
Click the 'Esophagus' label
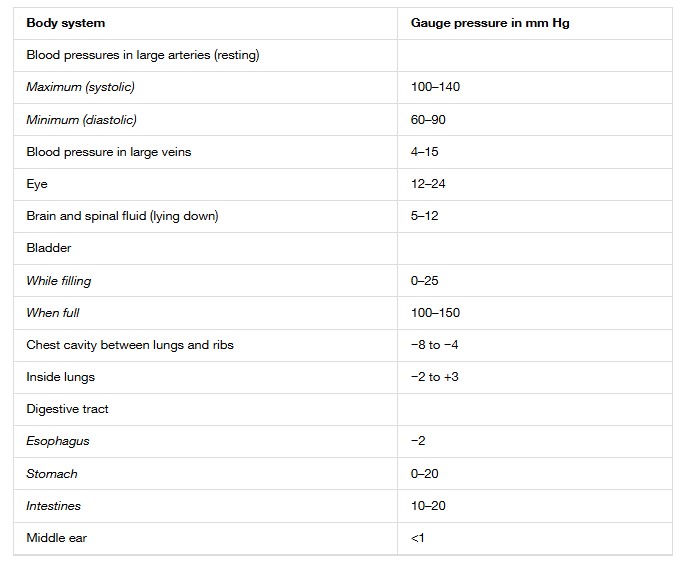[58, 441]
